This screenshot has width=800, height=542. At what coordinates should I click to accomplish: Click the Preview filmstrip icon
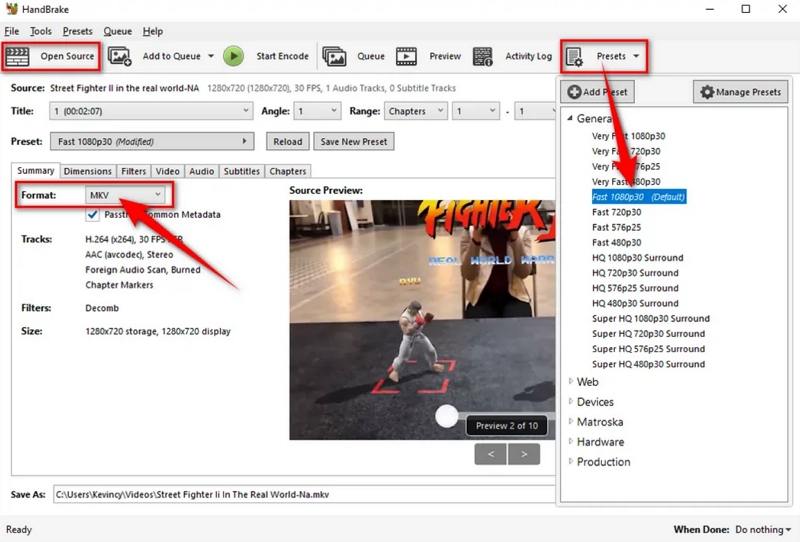pyautogui.click(x=406, y=56)
